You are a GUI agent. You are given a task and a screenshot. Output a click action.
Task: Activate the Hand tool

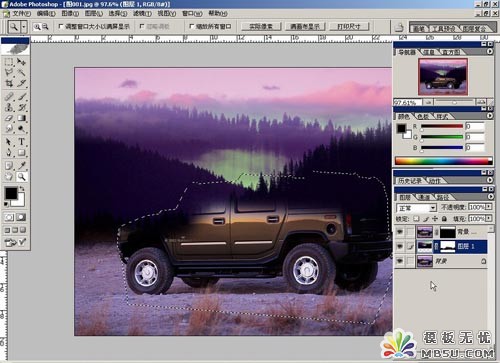(x=9, y=177)
